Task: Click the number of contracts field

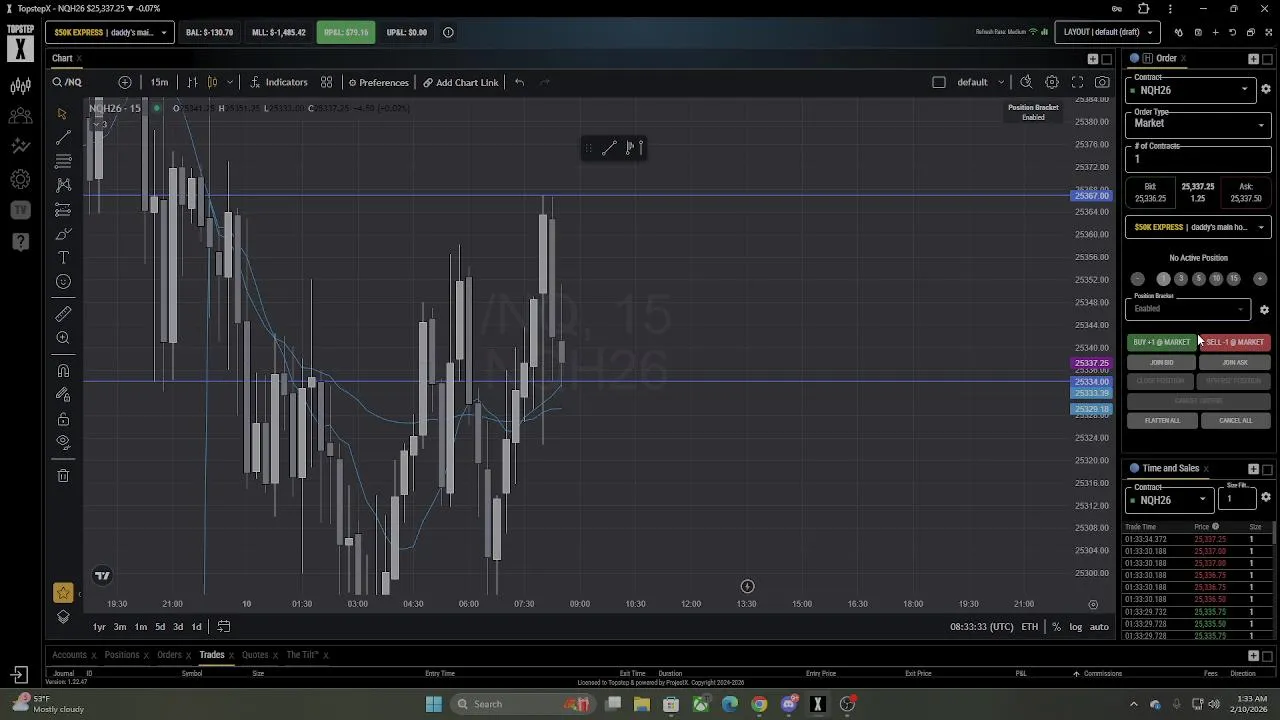Action: pos(1198,158)
